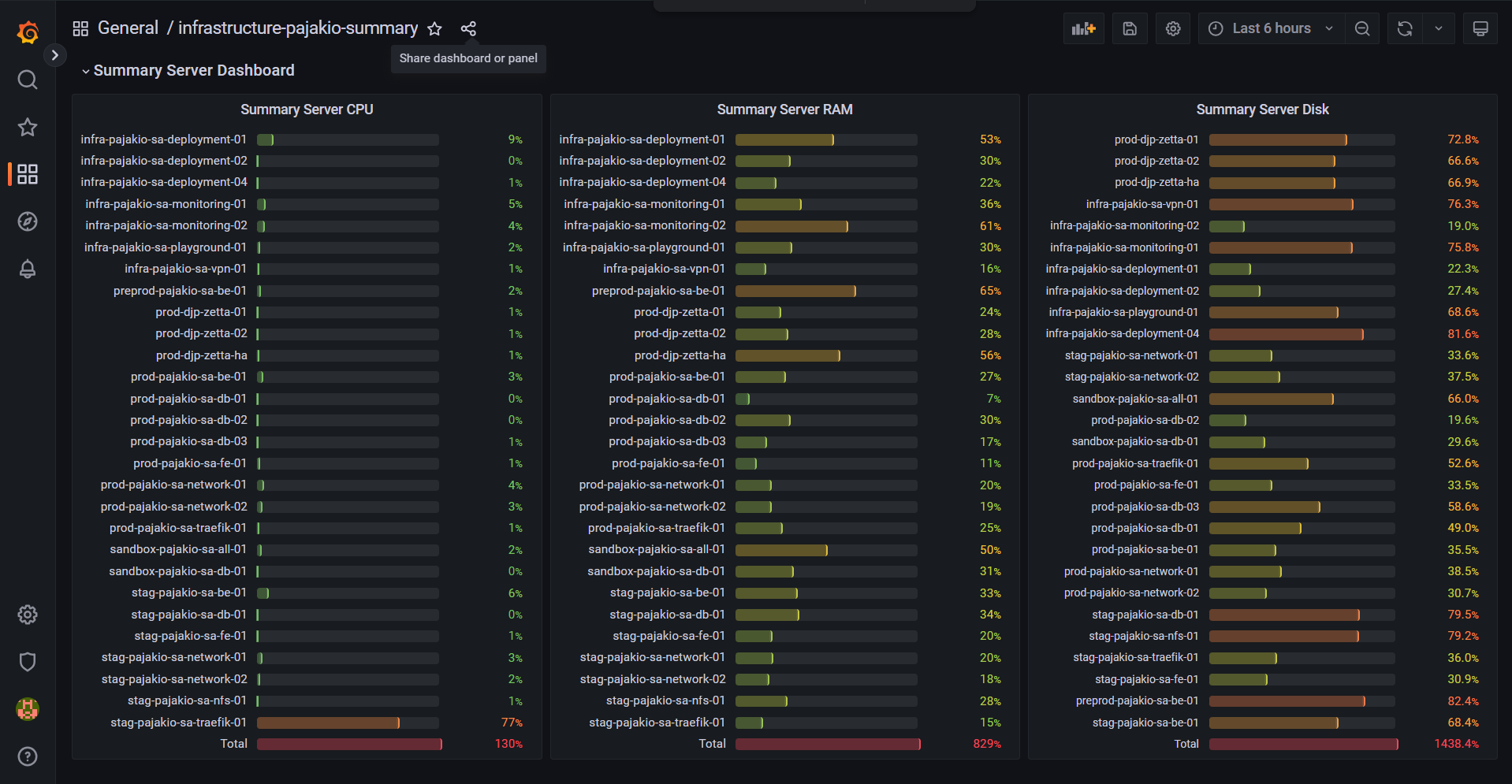The height and width of the screenshot is (784, 1512).
Task: Select prod-pajakio-sa-db-01 in CPU panel
Action: pyautogui.click(x=188, y=399)
